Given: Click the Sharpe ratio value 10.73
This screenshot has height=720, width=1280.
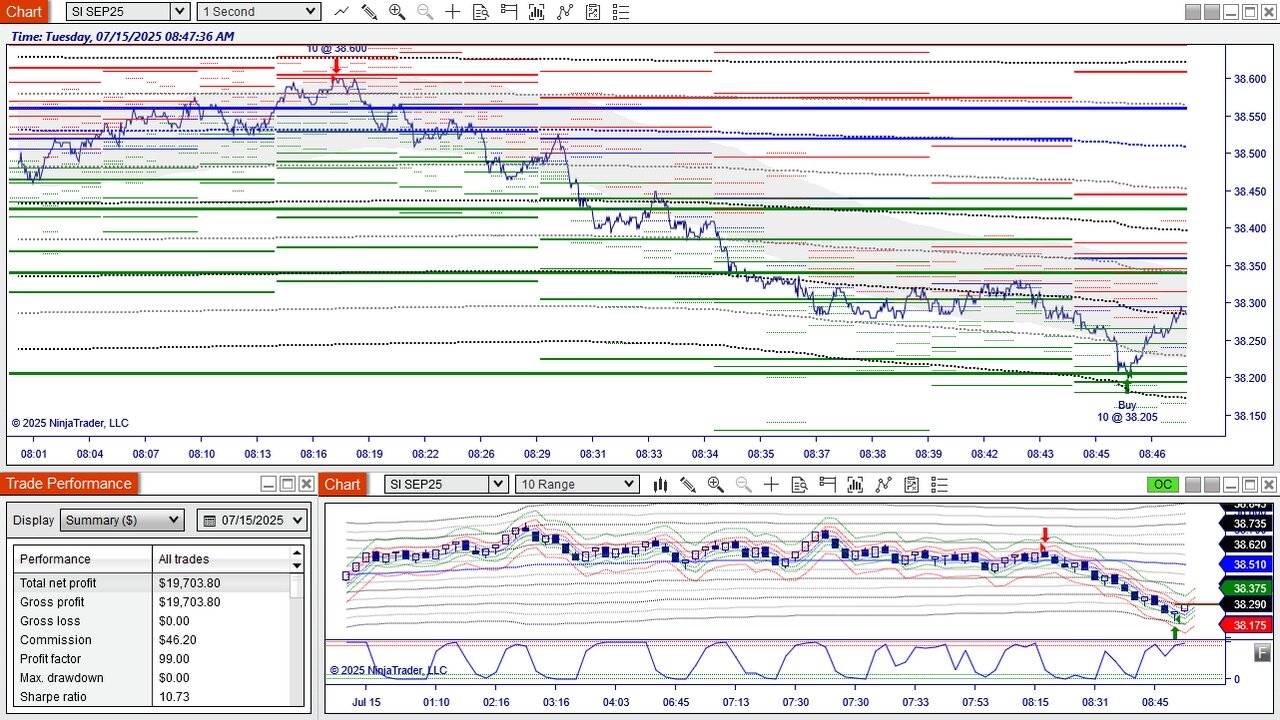Looking at the screenshot, I should 174,697.
